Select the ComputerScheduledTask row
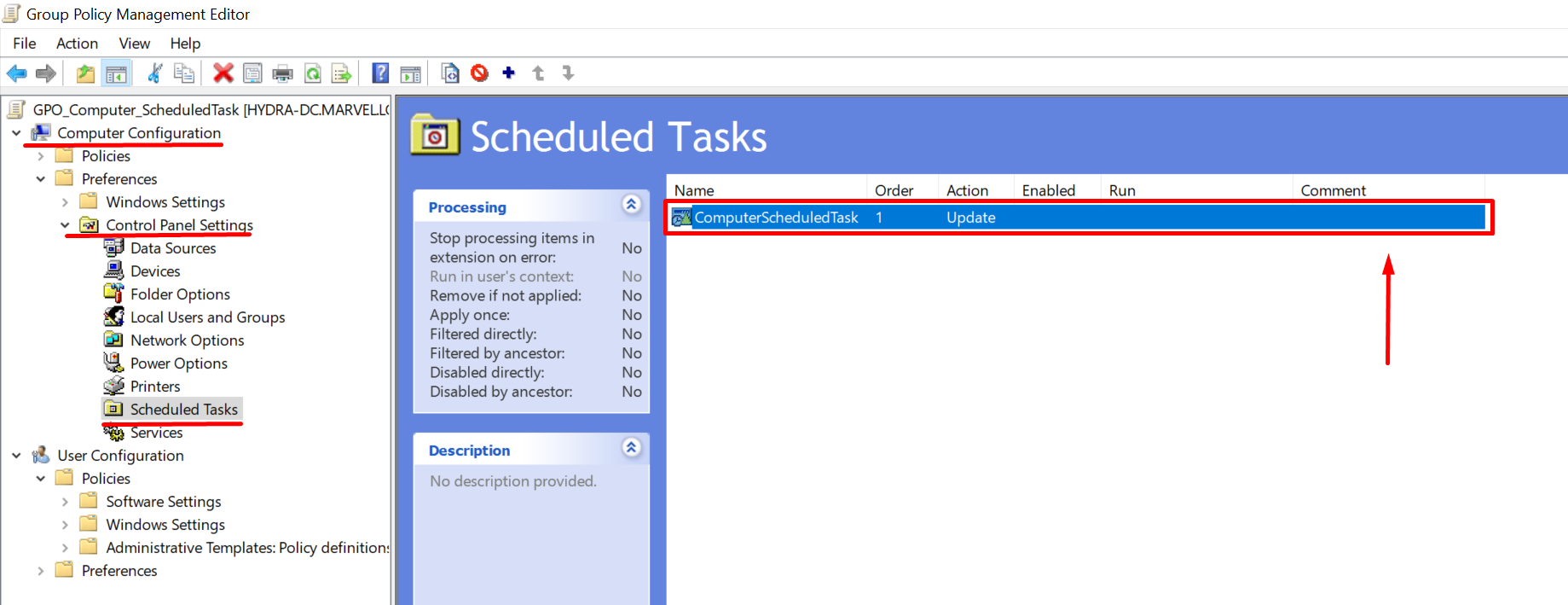Viewport: 1568px width, 605px height. click(x=776, y=218)
